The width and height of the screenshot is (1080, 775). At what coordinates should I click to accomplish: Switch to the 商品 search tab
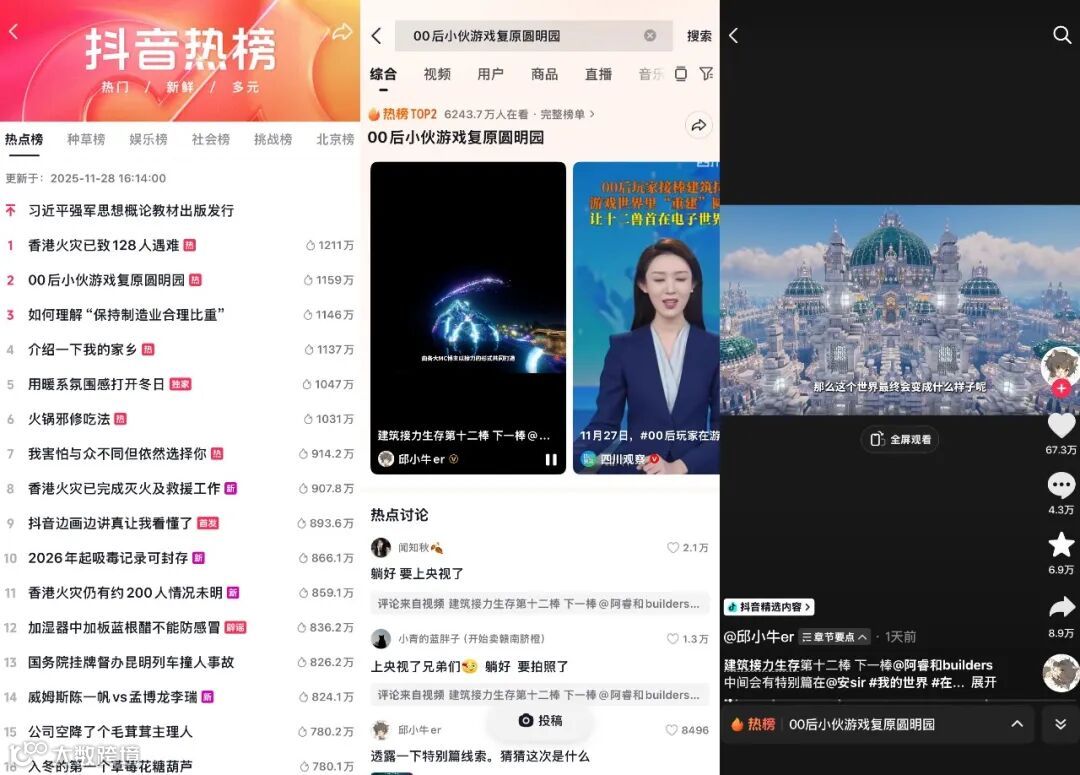click(544, 74)
